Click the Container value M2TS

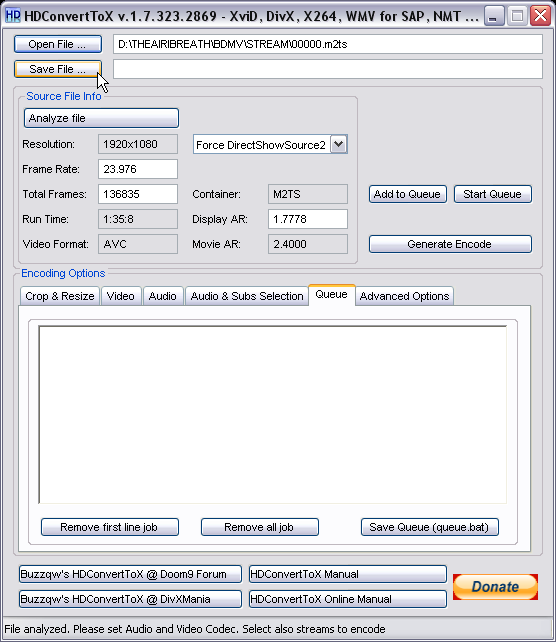point(308,194)
